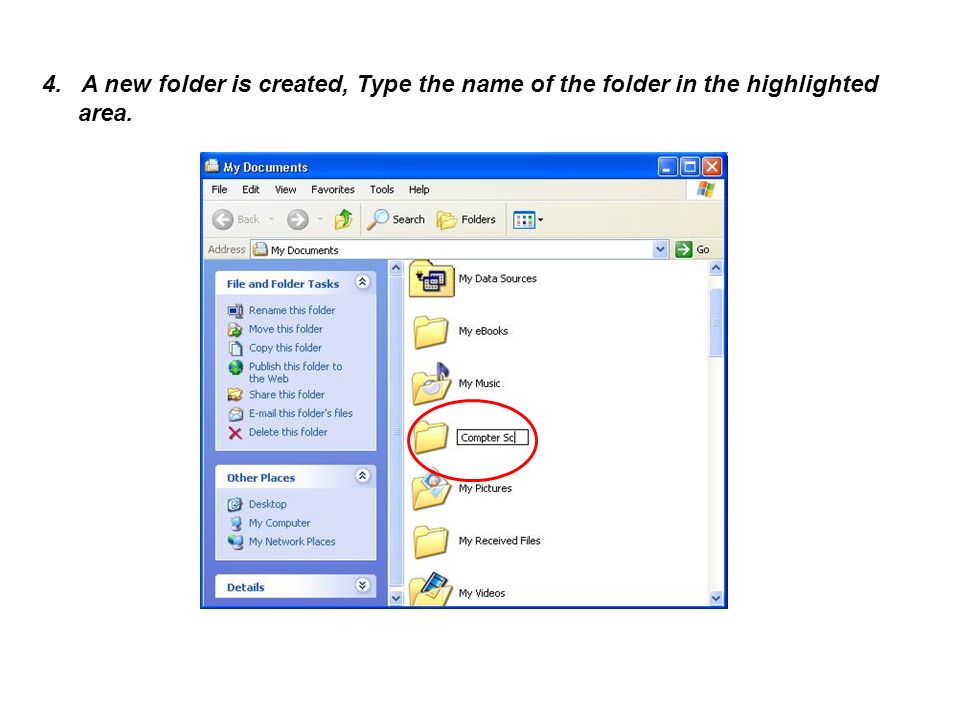Image resolution: width=960 pixels, height=720 pixels.
Task: Maximize the My Documents window
Action: (x=690, y=167)
